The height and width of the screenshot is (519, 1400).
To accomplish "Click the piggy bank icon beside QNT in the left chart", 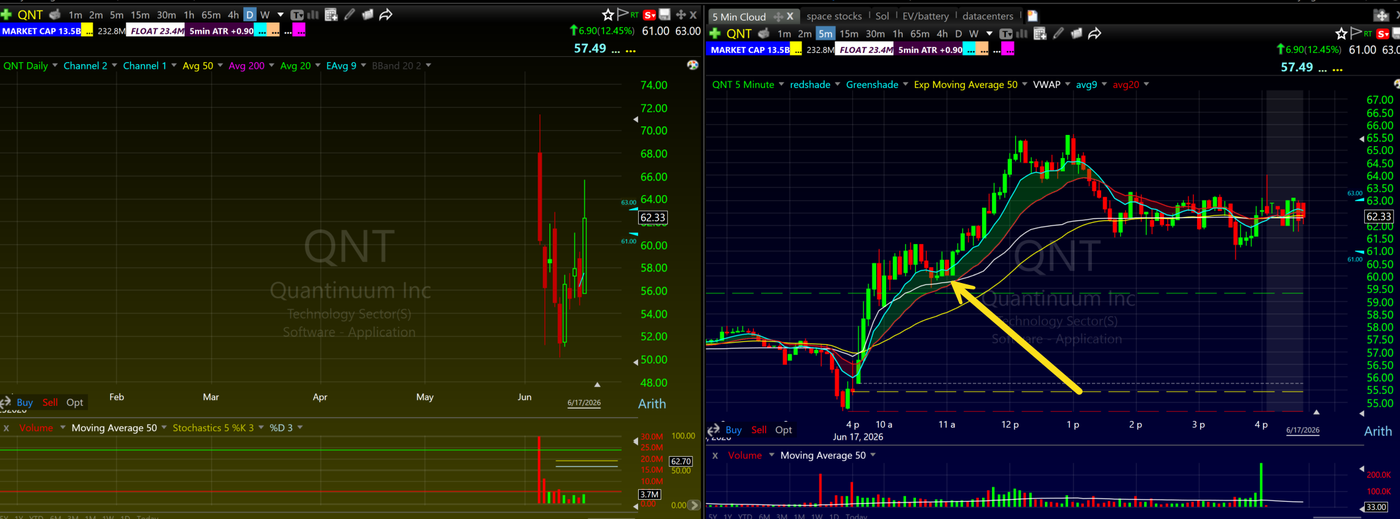I will pos(56,15).
